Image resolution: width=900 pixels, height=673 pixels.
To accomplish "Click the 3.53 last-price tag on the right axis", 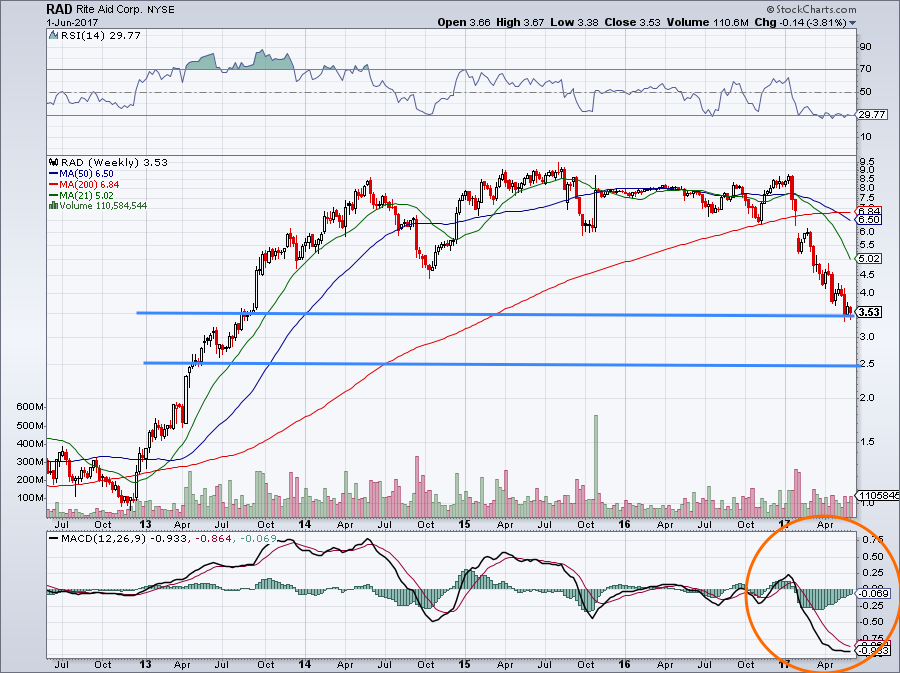I will (x=869, y=312).
